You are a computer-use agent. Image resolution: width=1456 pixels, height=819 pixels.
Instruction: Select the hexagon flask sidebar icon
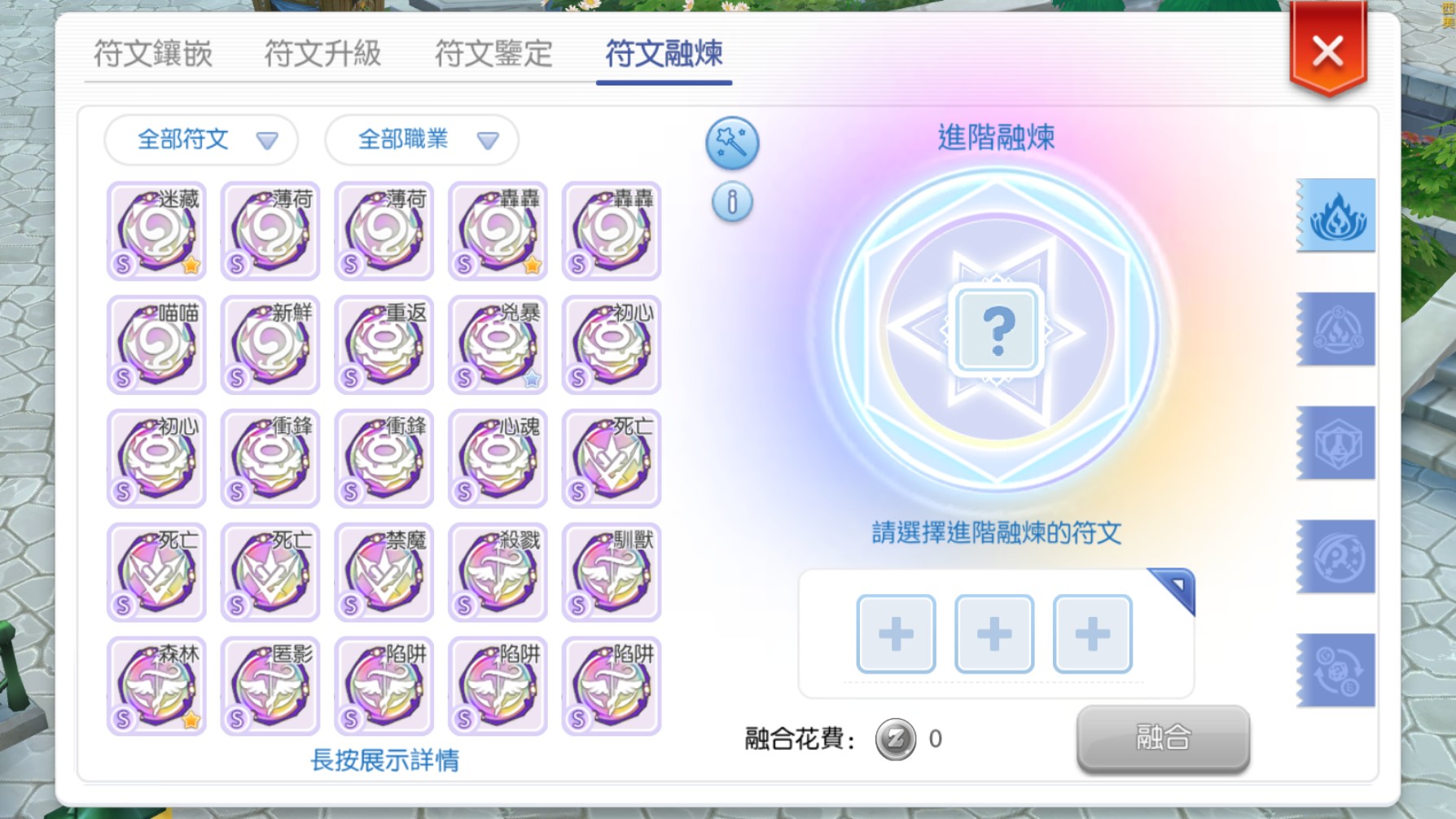tap(1336, 443)
